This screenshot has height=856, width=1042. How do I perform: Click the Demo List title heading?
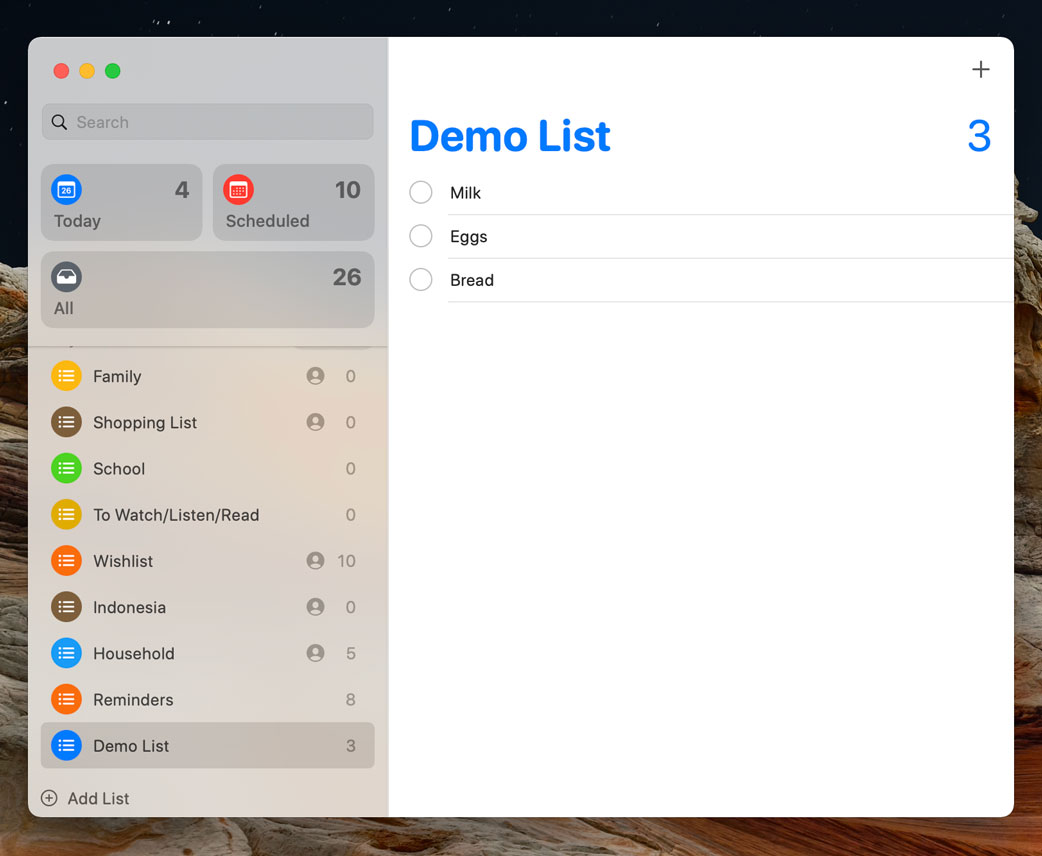coord(510,136)
